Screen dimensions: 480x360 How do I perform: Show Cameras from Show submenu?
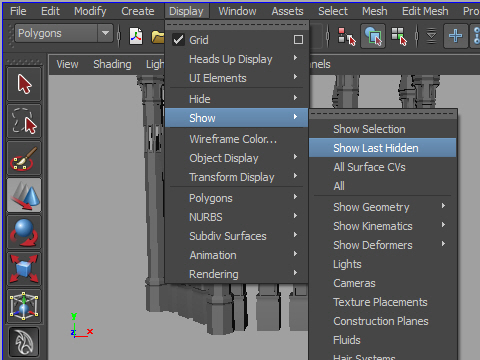(x=383, y=283)
